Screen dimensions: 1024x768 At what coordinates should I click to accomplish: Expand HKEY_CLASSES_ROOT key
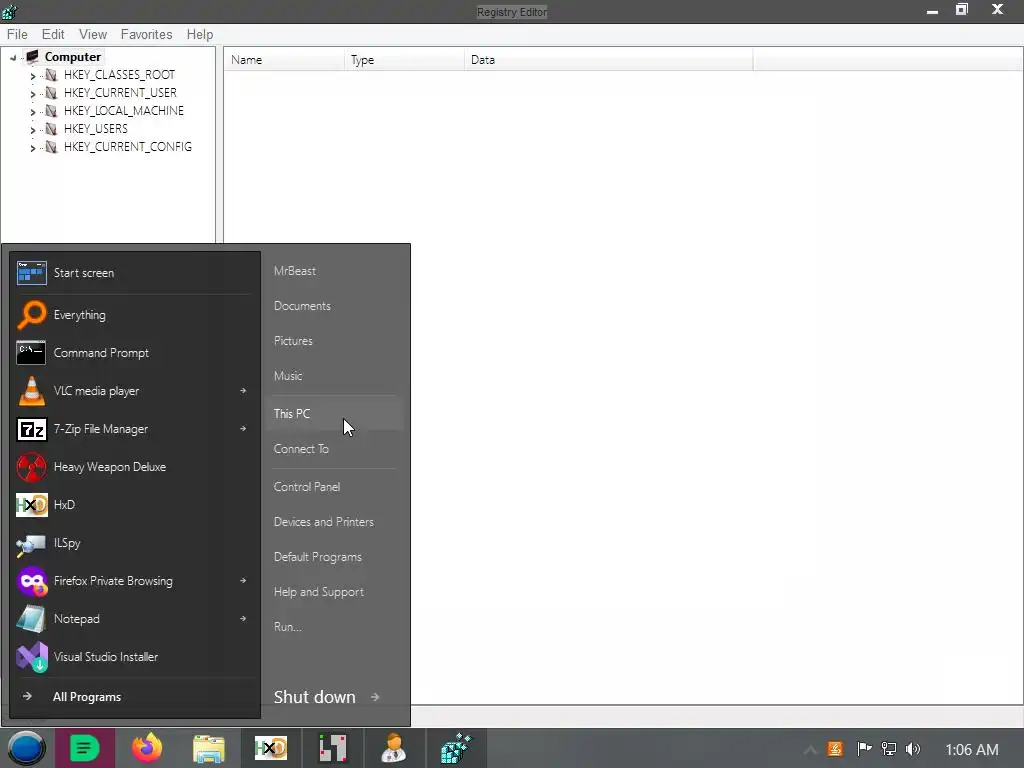(33, 76)
